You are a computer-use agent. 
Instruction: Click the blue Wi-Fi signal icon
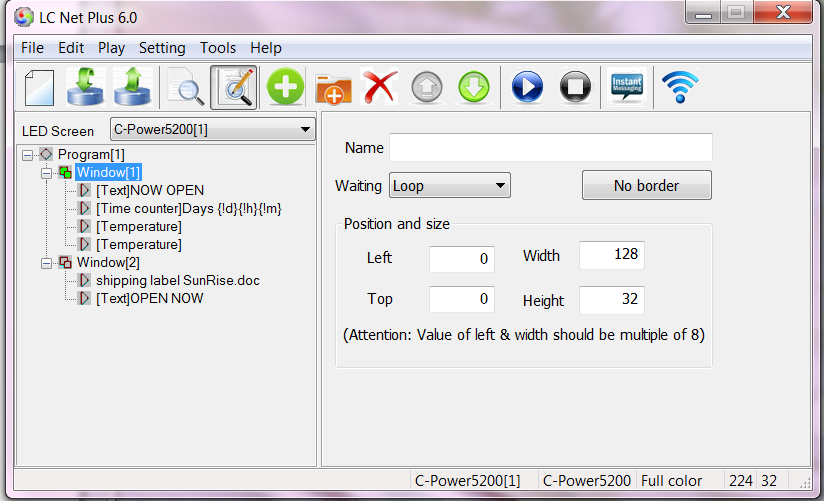(680, 87)
